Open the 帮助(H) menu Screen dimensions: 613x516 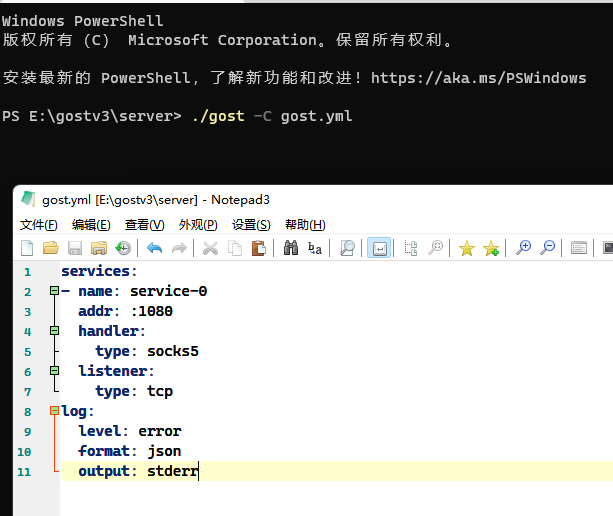pos(305,225)
